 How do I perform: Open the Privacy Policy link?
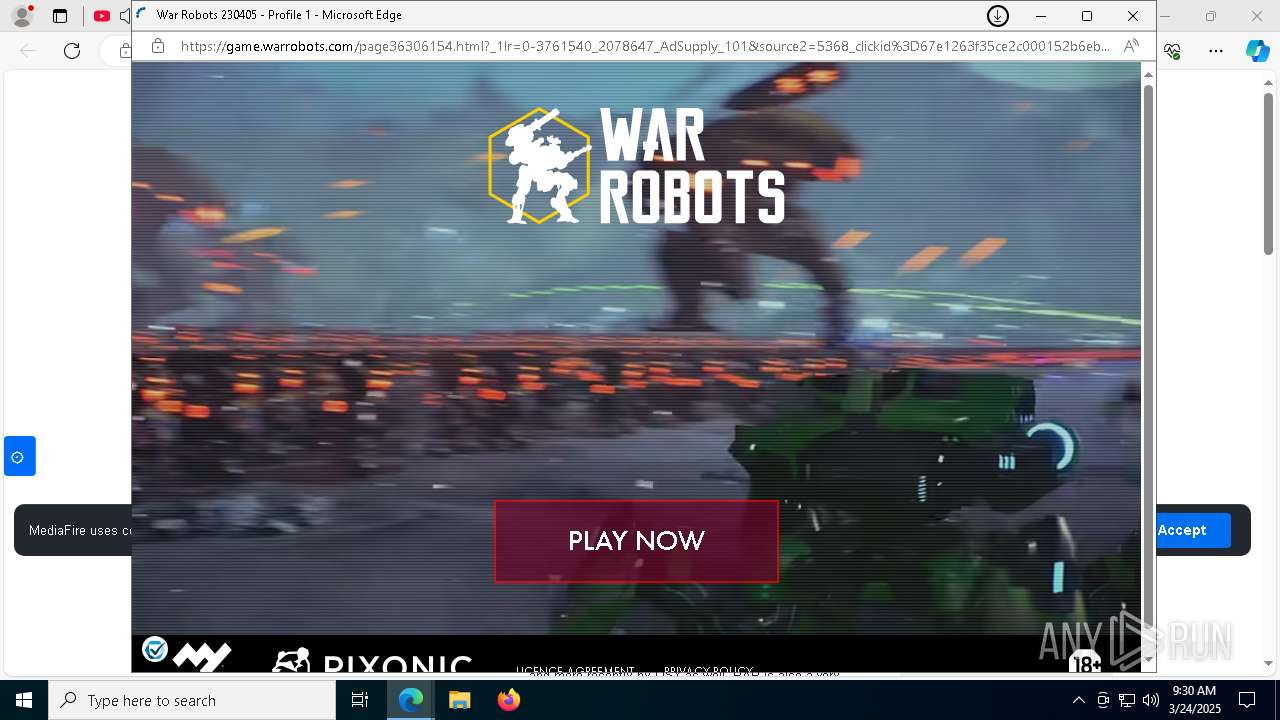click(708, 670)
